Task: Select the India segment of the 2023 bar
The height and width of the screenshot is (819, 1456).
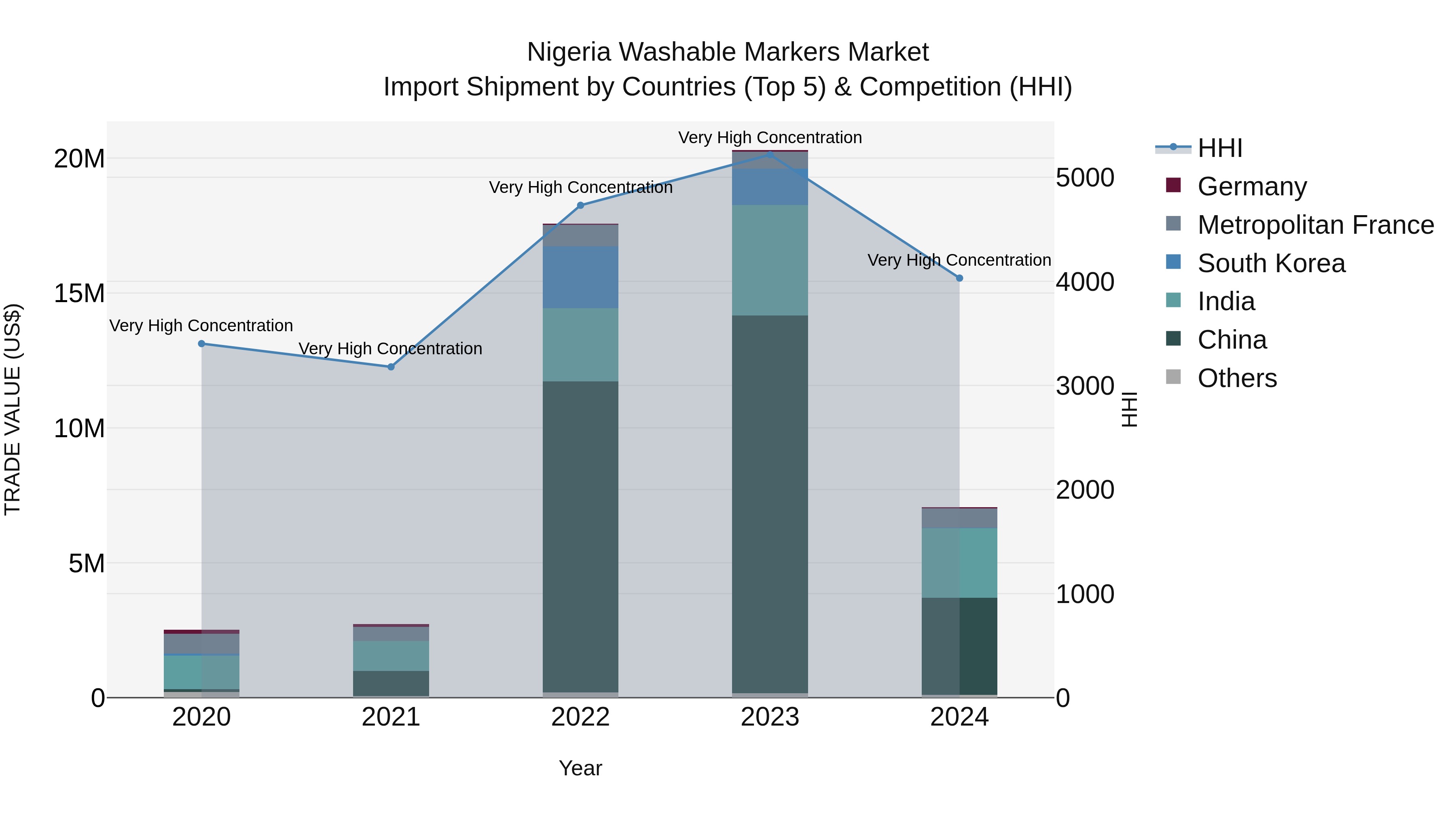Action: (770, 260)
